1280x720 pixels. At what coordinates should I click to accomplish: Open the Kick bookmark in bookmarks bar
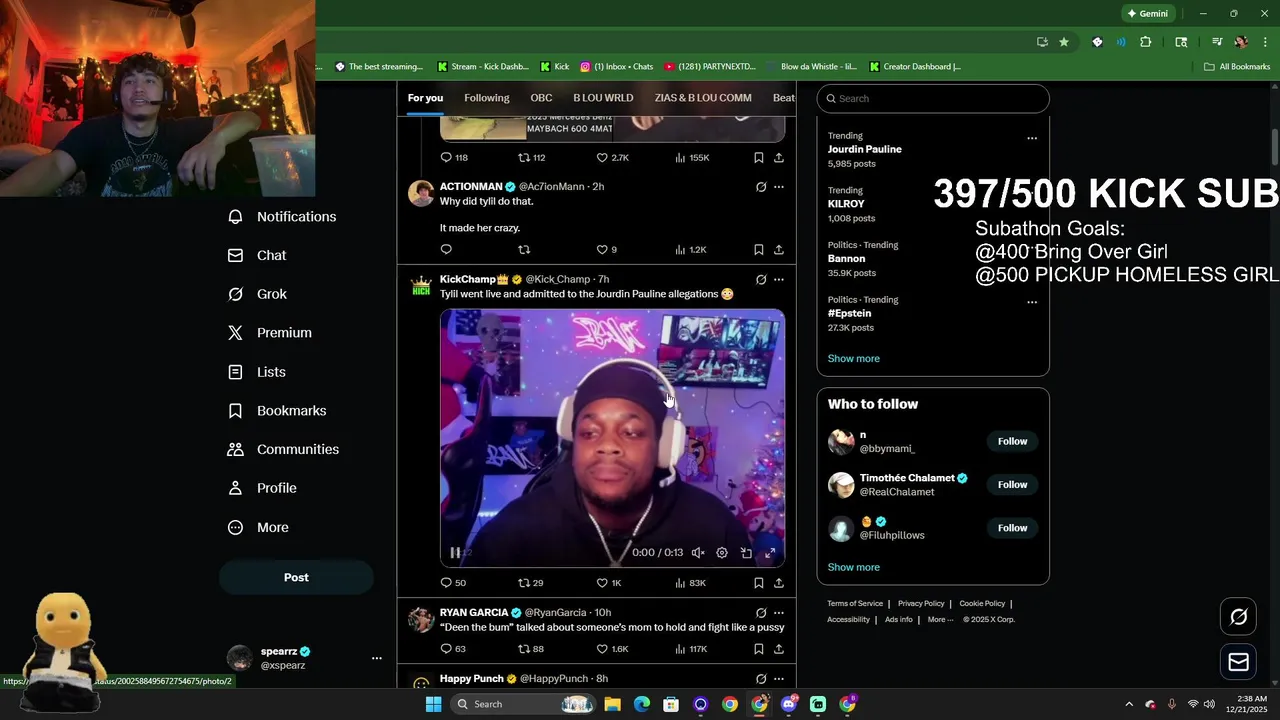(555, 67)
